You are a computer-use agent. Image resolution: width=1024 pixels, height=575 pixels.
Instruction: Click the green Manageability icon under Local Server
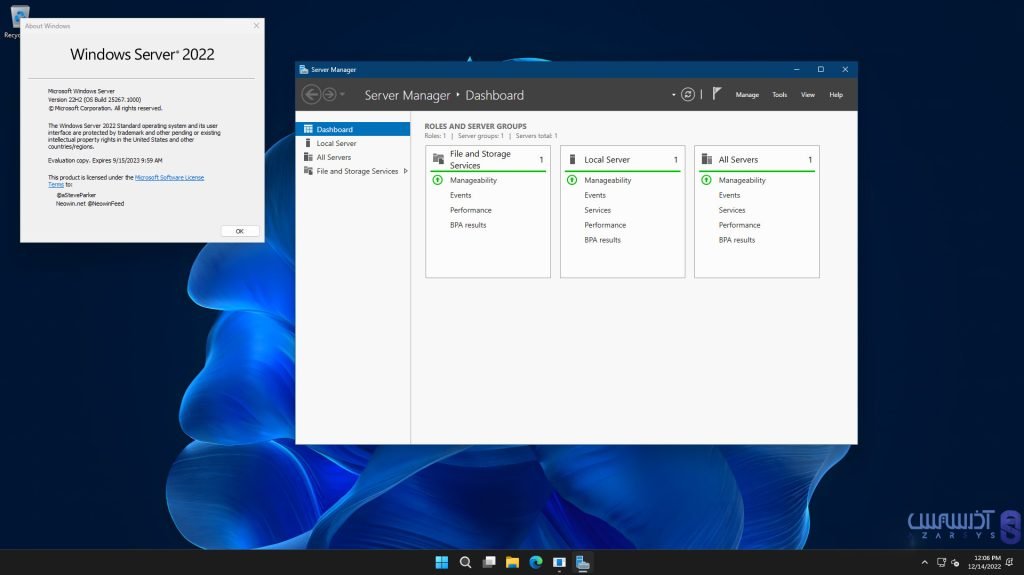[572, 180]
